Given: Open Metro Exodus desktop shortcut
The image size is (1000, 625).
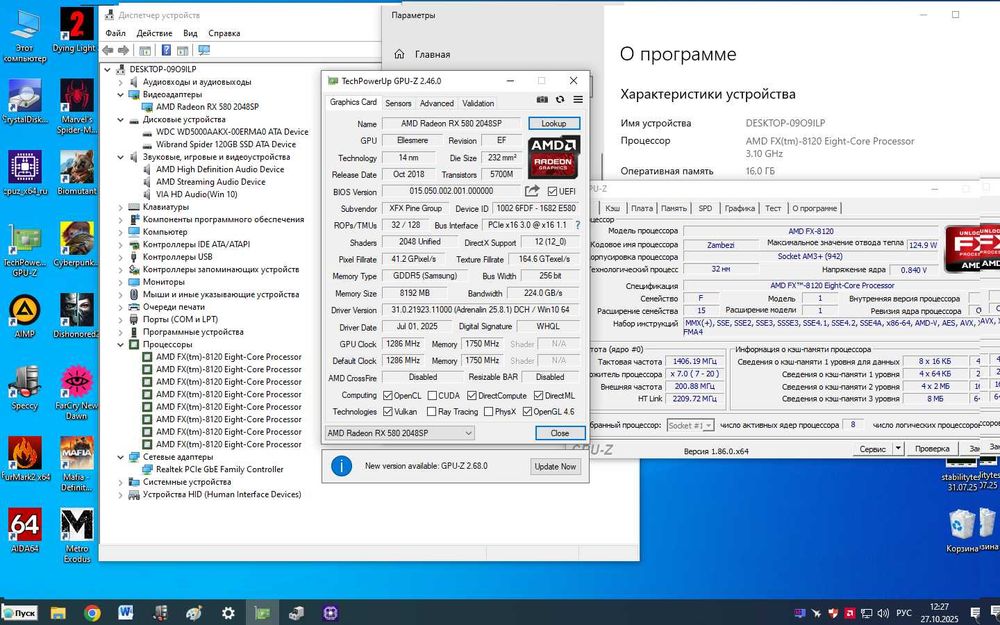Looking at the screenshot, I should coord(77,535).
